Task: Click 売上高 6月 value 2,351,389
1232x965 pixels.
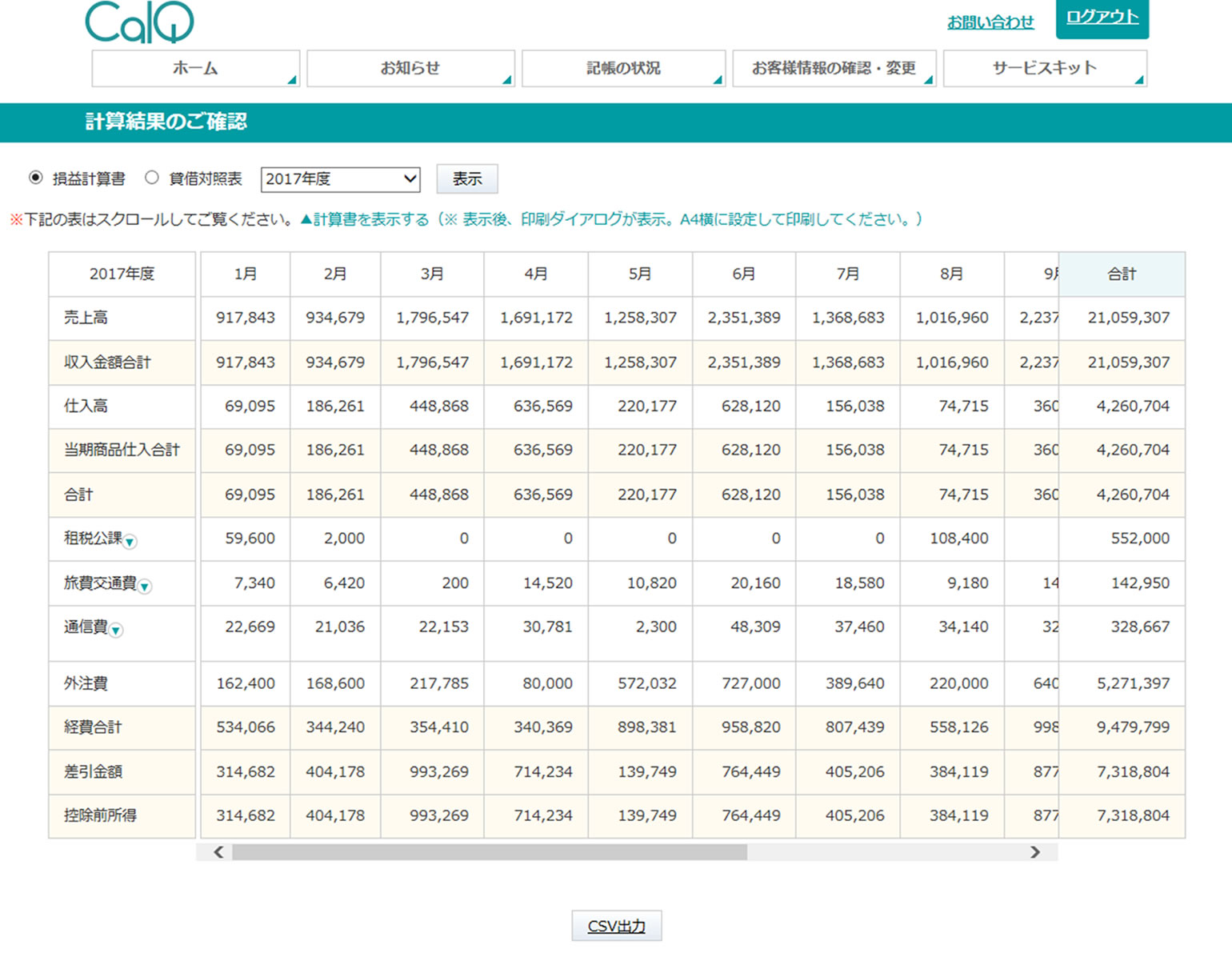Action: pos(744,318)
